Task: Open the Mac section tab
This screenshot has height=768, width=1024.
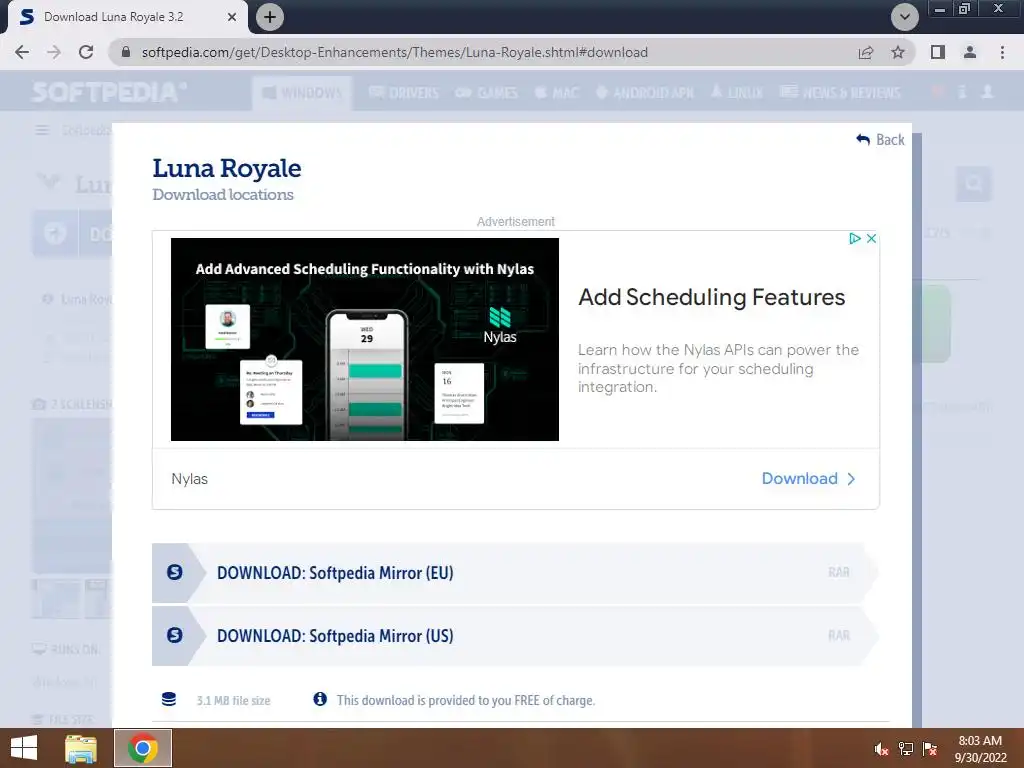Action: pyautogui.click(x=557, y=93)
